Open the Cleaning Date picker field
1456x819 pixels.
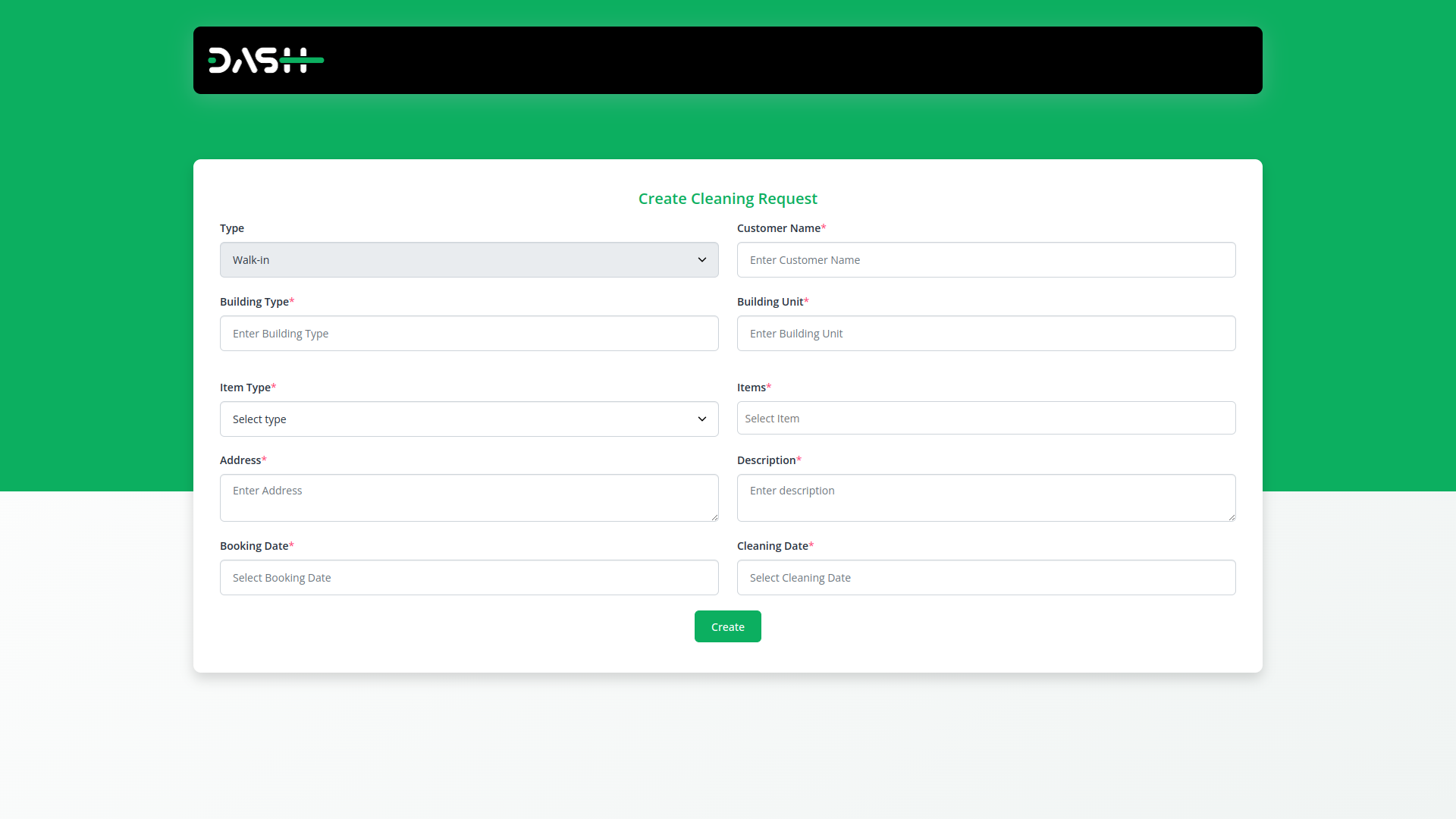coord(986,578)
